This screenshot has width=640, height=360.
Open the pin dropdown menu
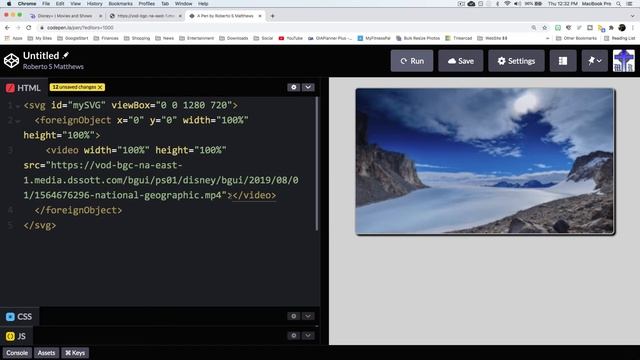point(595,61)
